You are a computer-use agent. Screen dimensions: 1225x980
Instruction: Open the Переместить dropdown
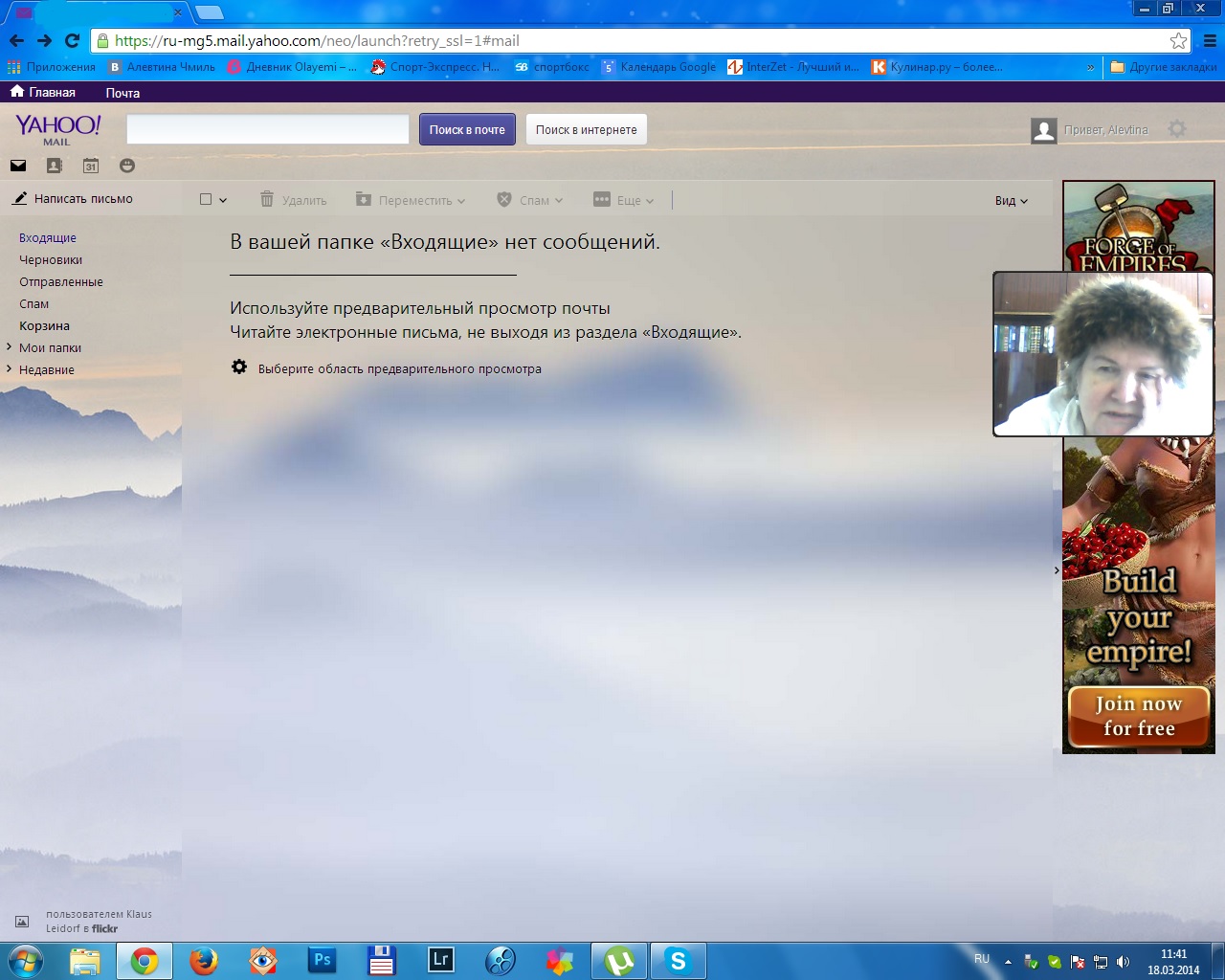click(x=412, y=200)
